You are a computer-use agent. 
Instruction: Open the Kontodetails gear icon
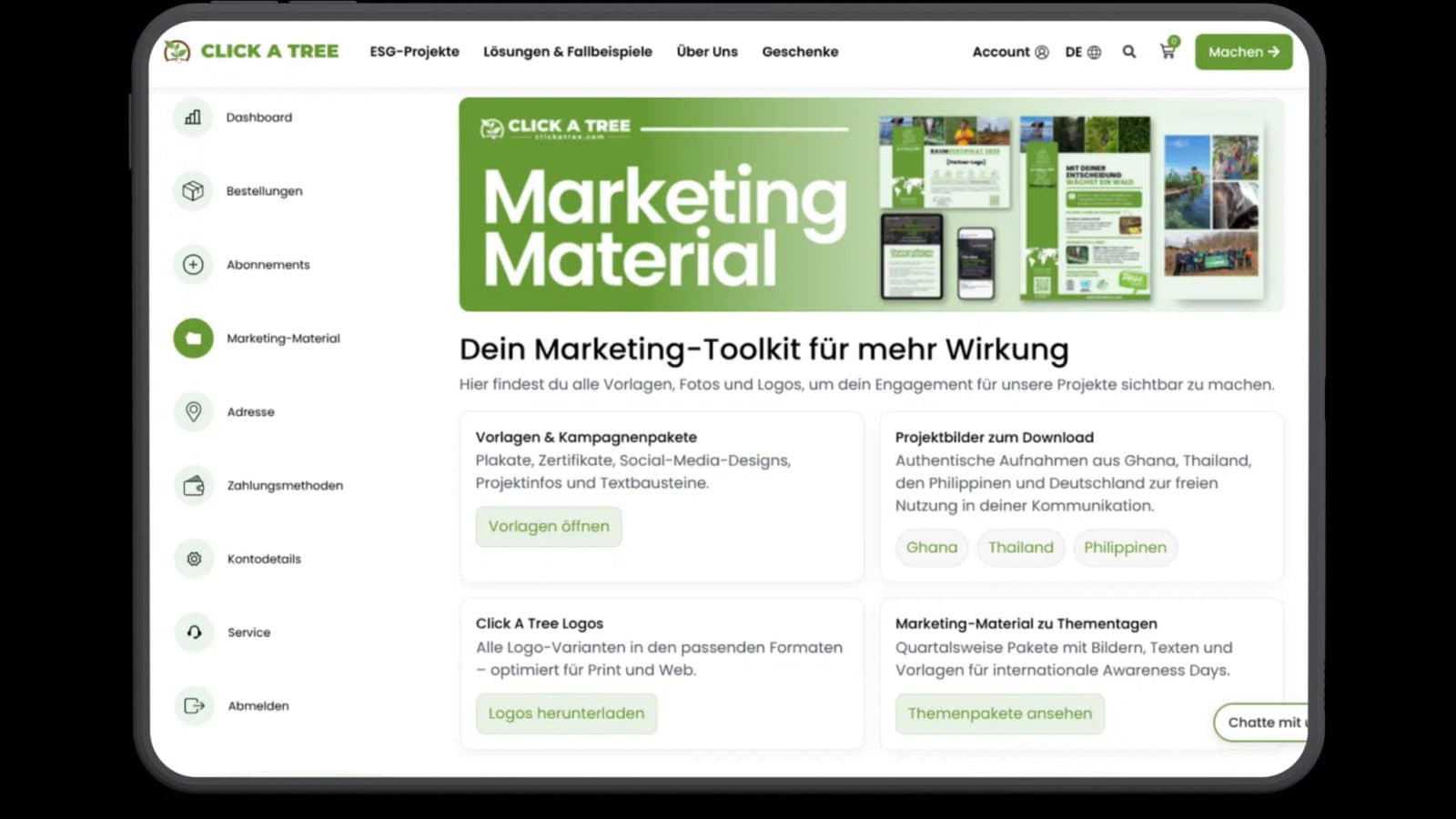[194, 559]
